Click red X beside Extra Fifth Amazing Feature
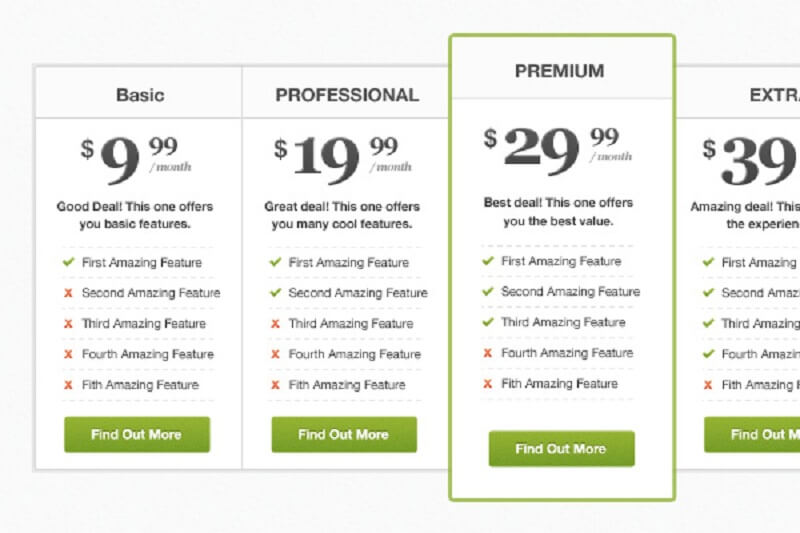This screenshot has height=533, width=800. tap(708, 385)
